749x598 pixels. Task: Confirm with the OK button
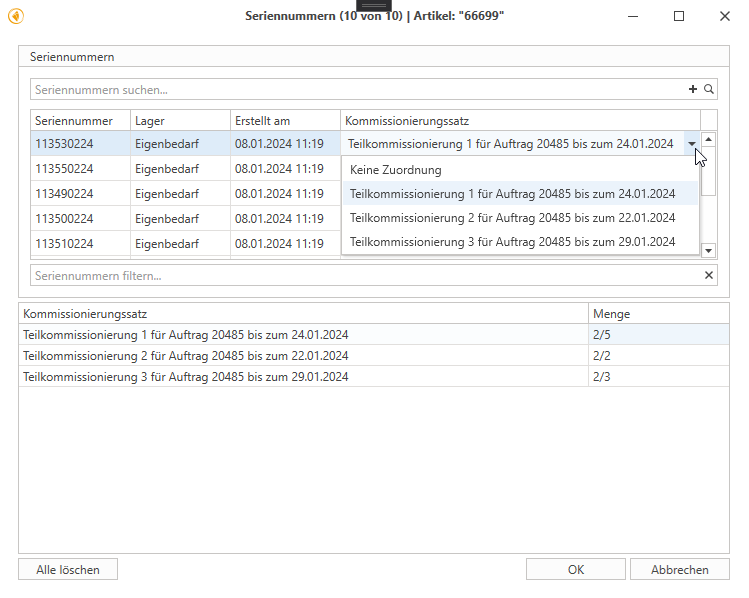tap(575, 569)
